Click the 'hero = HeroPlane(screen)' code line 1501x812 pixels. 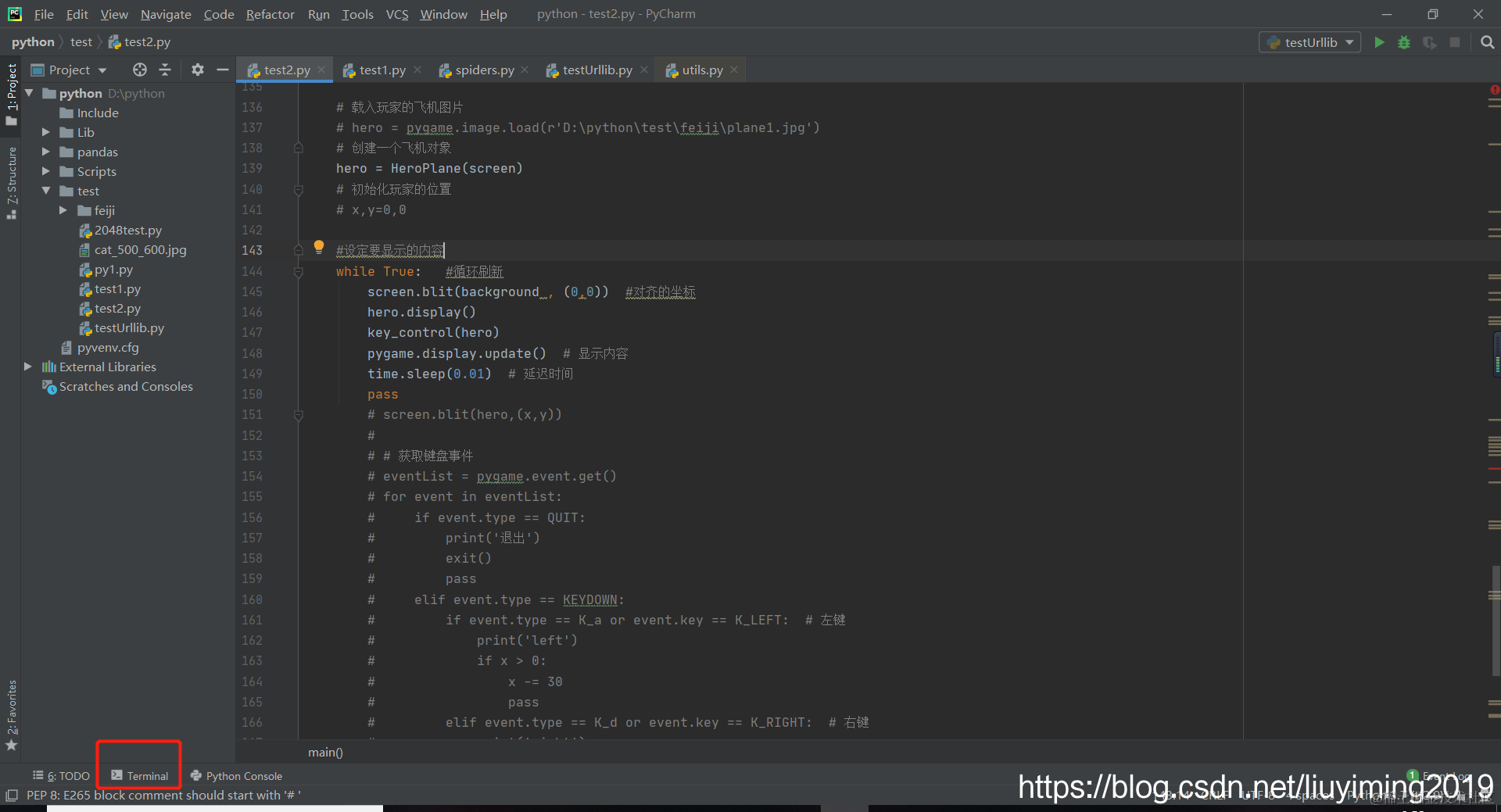click(429, 169)
